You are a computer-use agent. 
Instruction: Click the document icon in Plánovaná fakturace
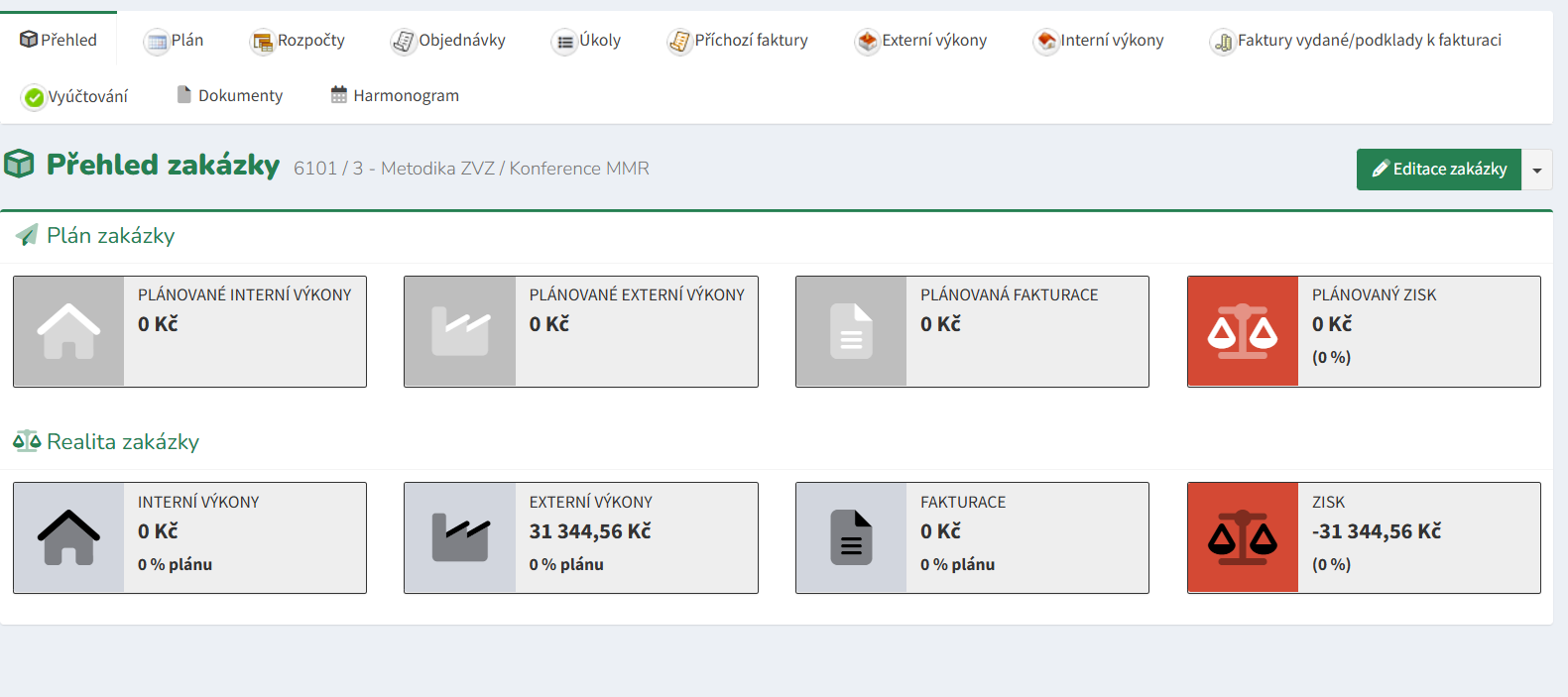pos(851,331)
